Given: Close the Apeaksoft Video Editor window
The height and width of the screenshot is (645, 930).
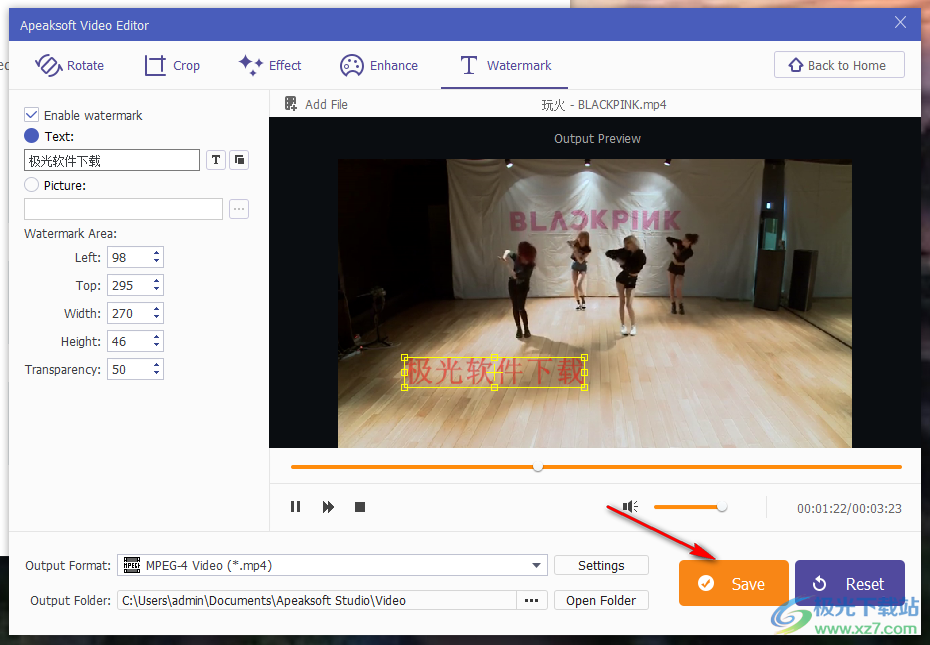Looking at the screenshot, I should click(900, 23).
